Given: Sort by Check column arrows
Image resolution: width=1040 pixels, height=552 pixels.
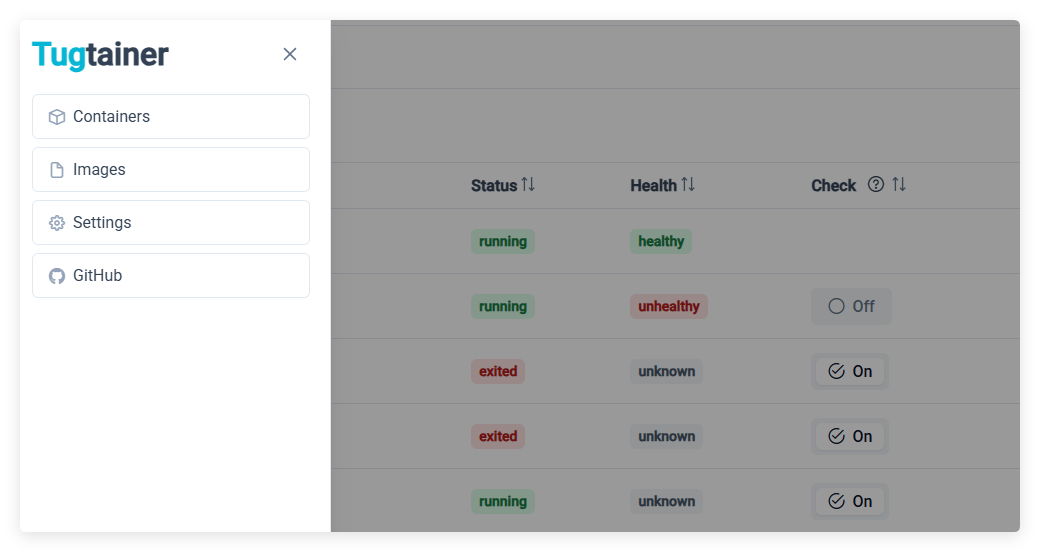Looking at the screenshot, I should coord(899,184).
